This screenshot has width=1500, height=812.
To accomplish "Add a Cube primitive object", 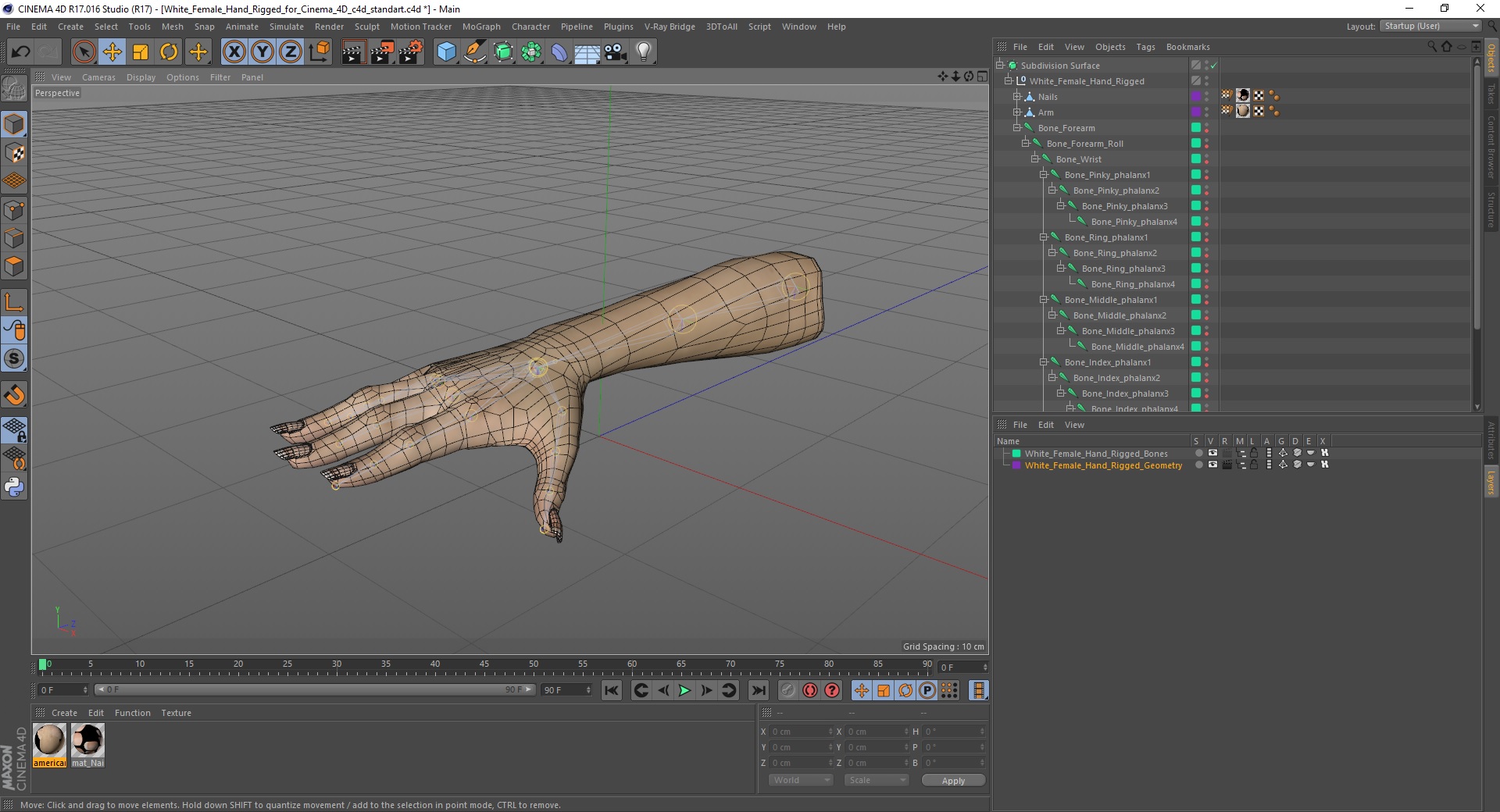I will pos(446,52).
